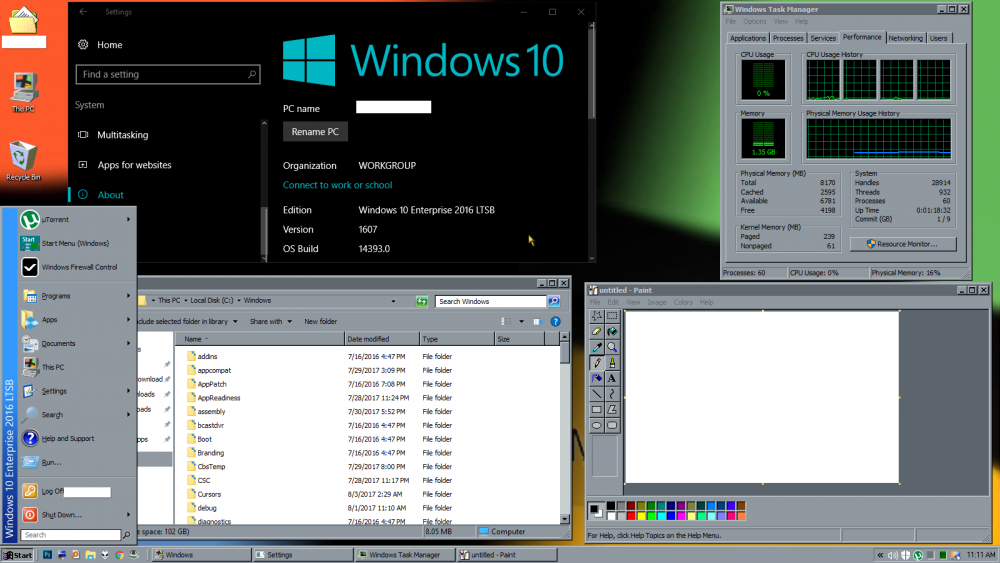Click the Pick Color eyedropper tool
The width and height of the screenshot is (1000, 563).
597,347
